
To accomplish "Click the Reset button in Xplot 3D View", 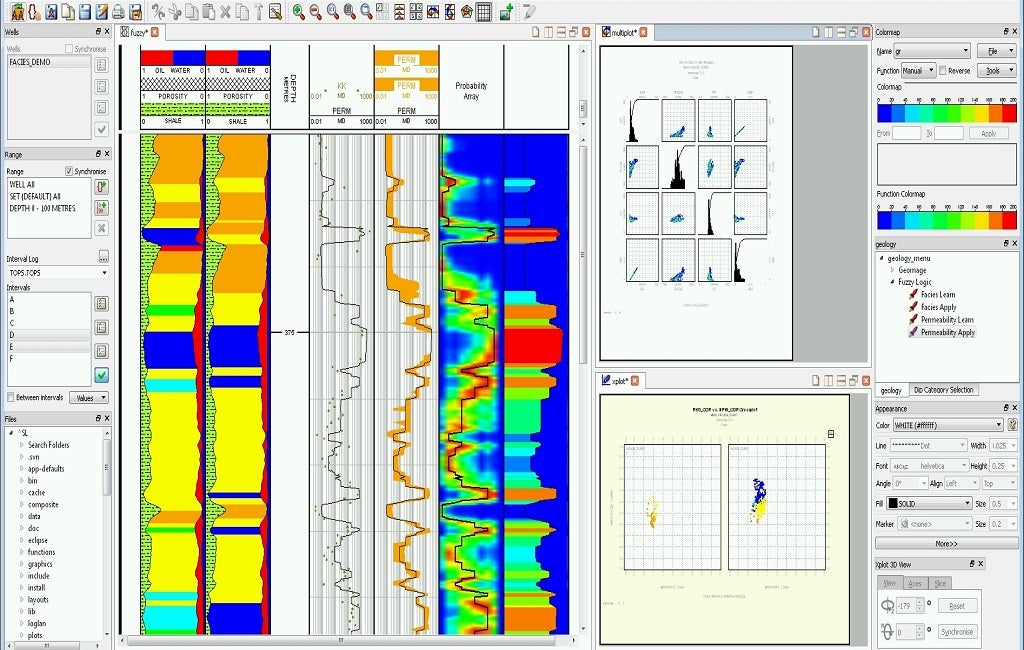I will click(956, 606).
